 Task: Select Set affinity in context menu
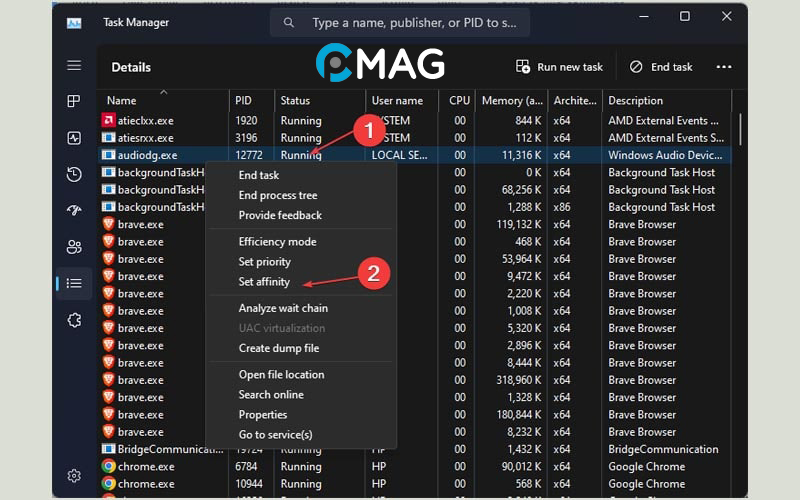[x=264, y=282]
